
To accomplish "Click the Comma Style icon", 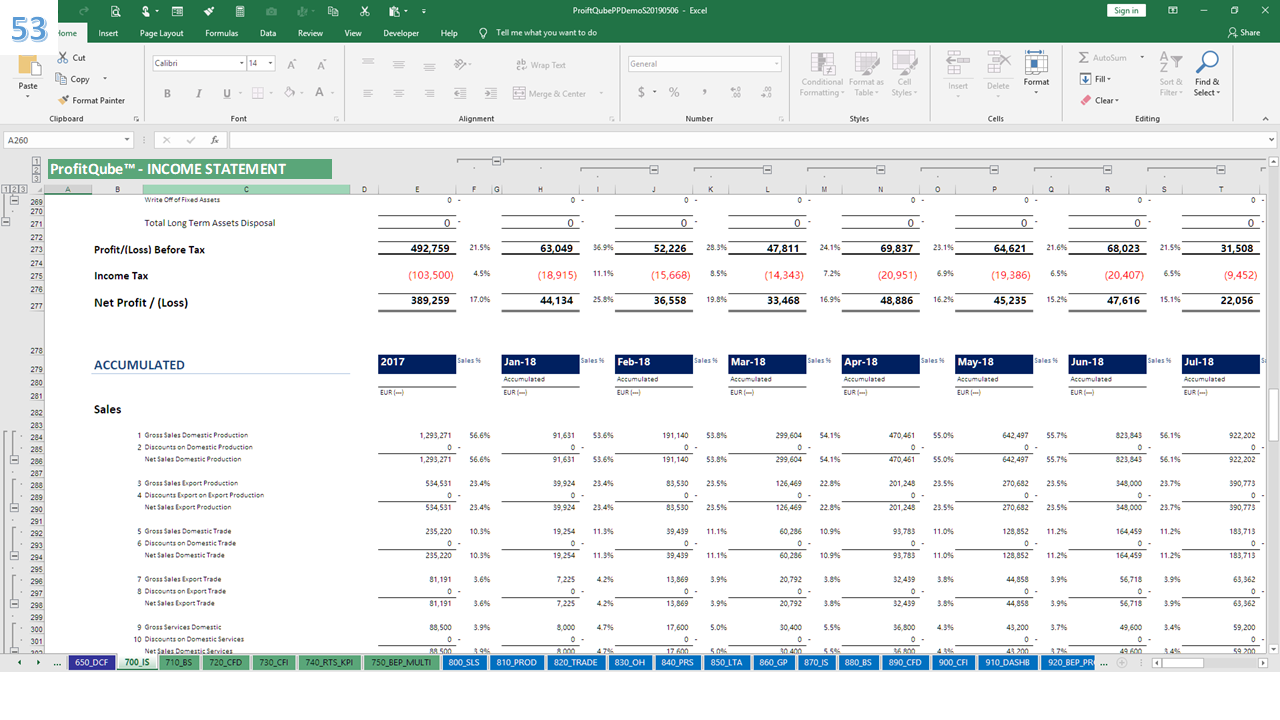I will [703, 93].
